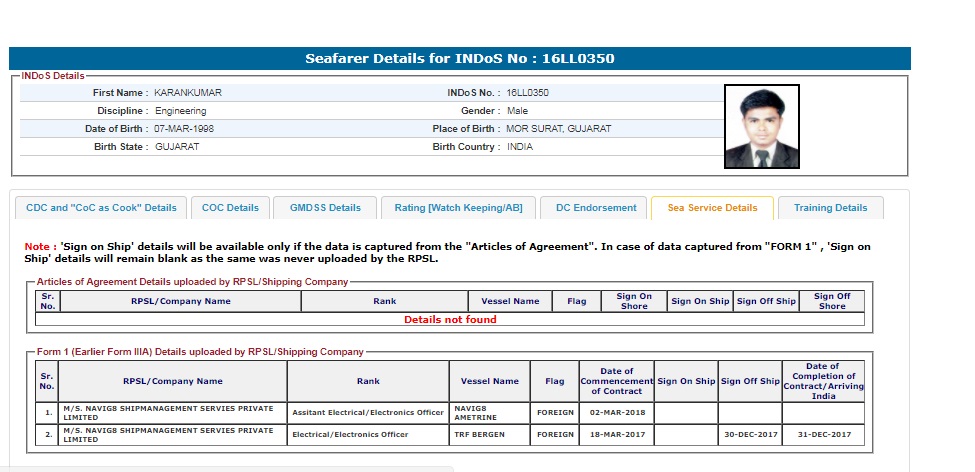
Task: Click the Date of Birth value 07-MAR-1998
Action: (x=184, y=129)
